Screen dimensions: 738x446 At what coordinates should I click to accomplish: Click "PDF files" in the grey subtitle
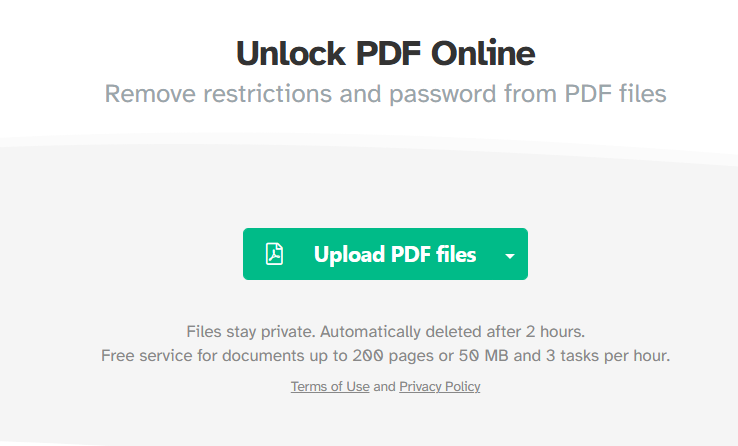pyautogui.click(x=613, y=95)
